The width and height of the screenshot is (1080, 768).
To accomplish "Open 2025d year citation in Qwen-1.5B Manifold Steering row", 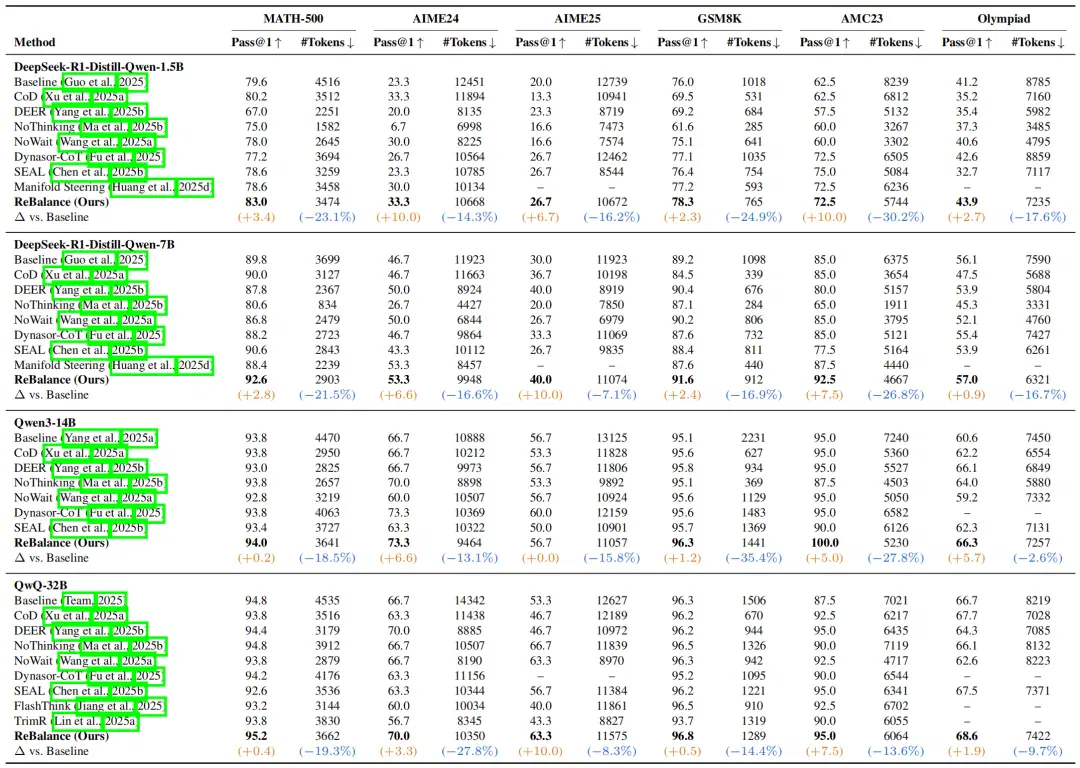I will click(194, 187).
